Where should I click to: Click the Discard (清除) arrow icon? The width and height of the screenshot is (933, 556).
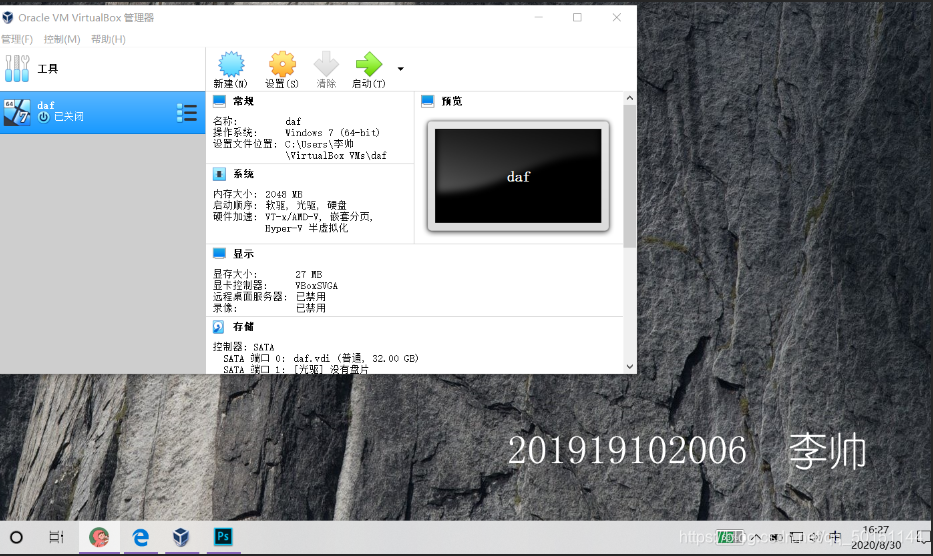326,64
